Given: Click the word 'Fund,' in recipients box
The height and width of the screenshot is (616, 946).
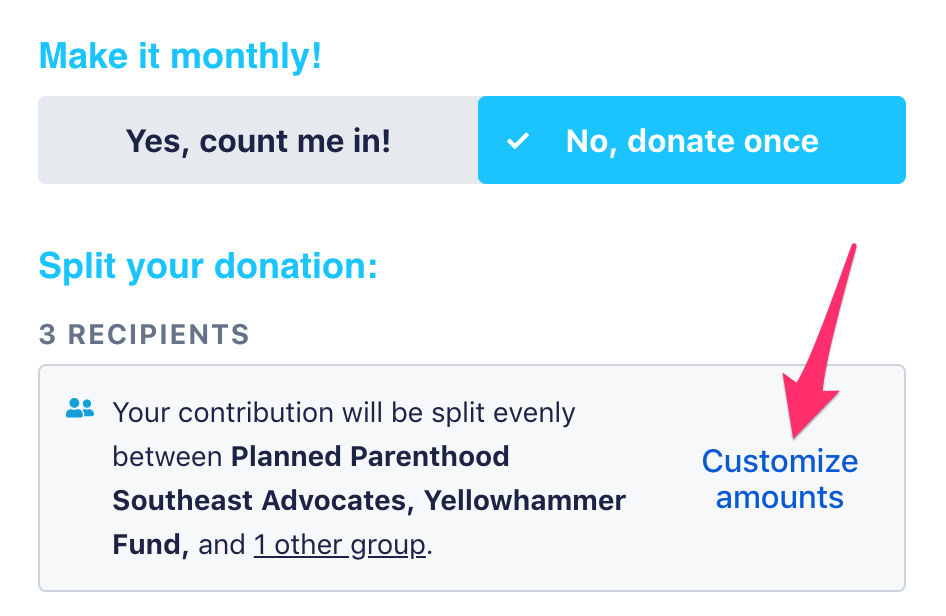Looking at the screenshot, I should [x=151, y=545].
